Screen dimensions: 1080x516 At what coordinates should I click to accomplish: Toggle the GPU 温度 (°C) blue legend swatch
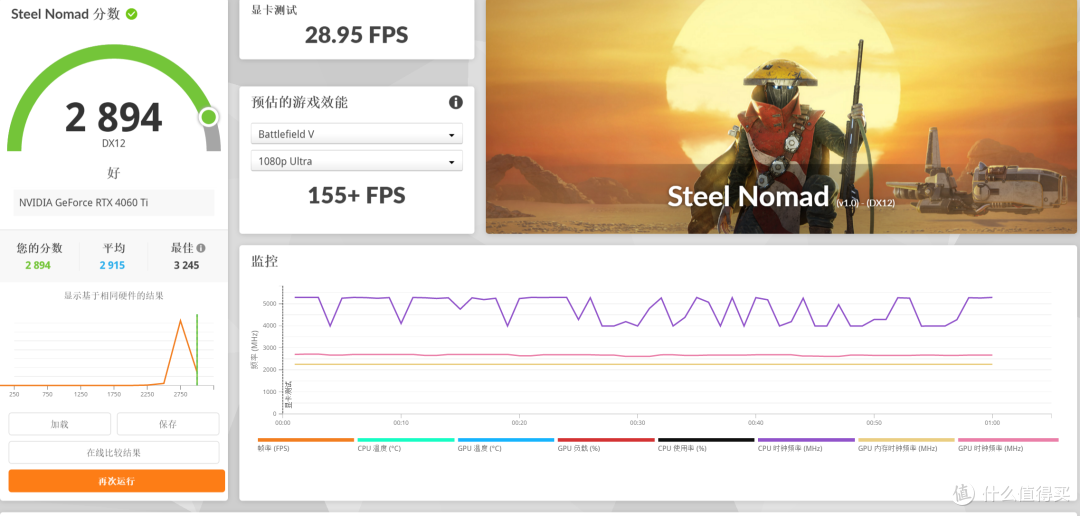[x=506, y=440]
